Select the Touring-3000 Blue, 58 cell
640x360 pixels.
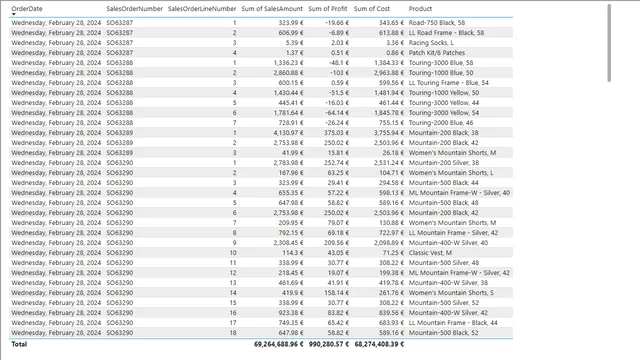click(441, 62)
